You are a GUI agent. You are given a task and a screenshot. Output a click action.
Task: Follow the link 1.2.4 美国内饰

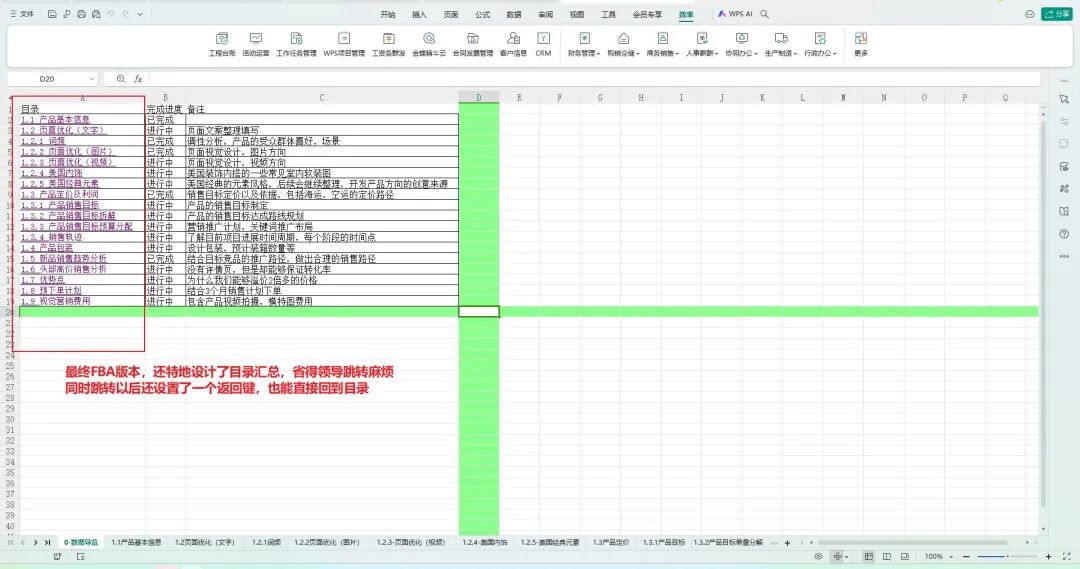click(x=52, y=174)
